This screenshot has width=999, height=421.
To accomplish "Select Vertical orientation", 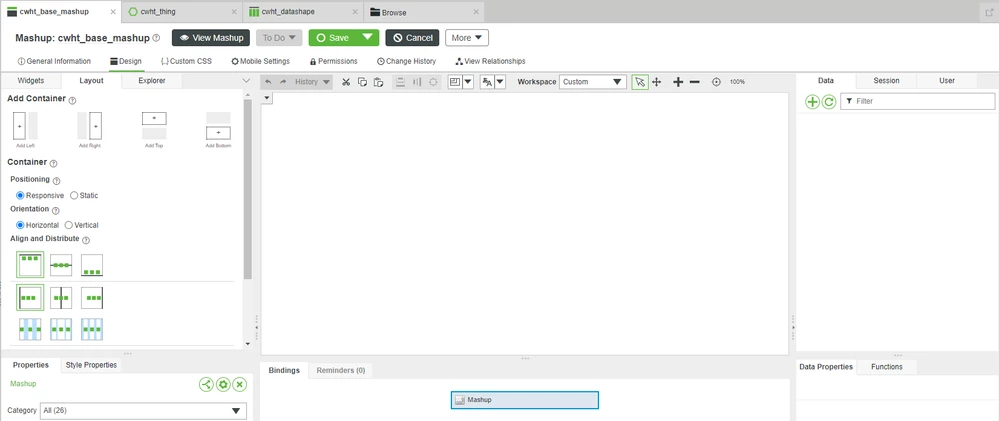I will (x=69, y=225).
